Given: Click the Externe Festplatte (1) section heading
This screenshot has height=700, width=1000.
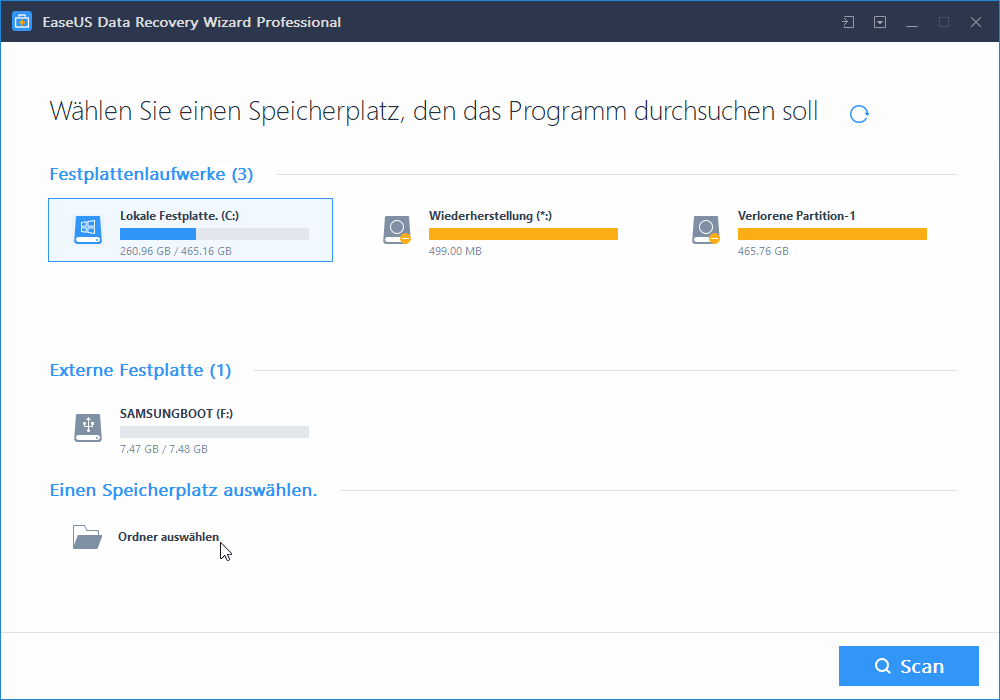Looking at the screenshot, I should [x=140, y=370].
